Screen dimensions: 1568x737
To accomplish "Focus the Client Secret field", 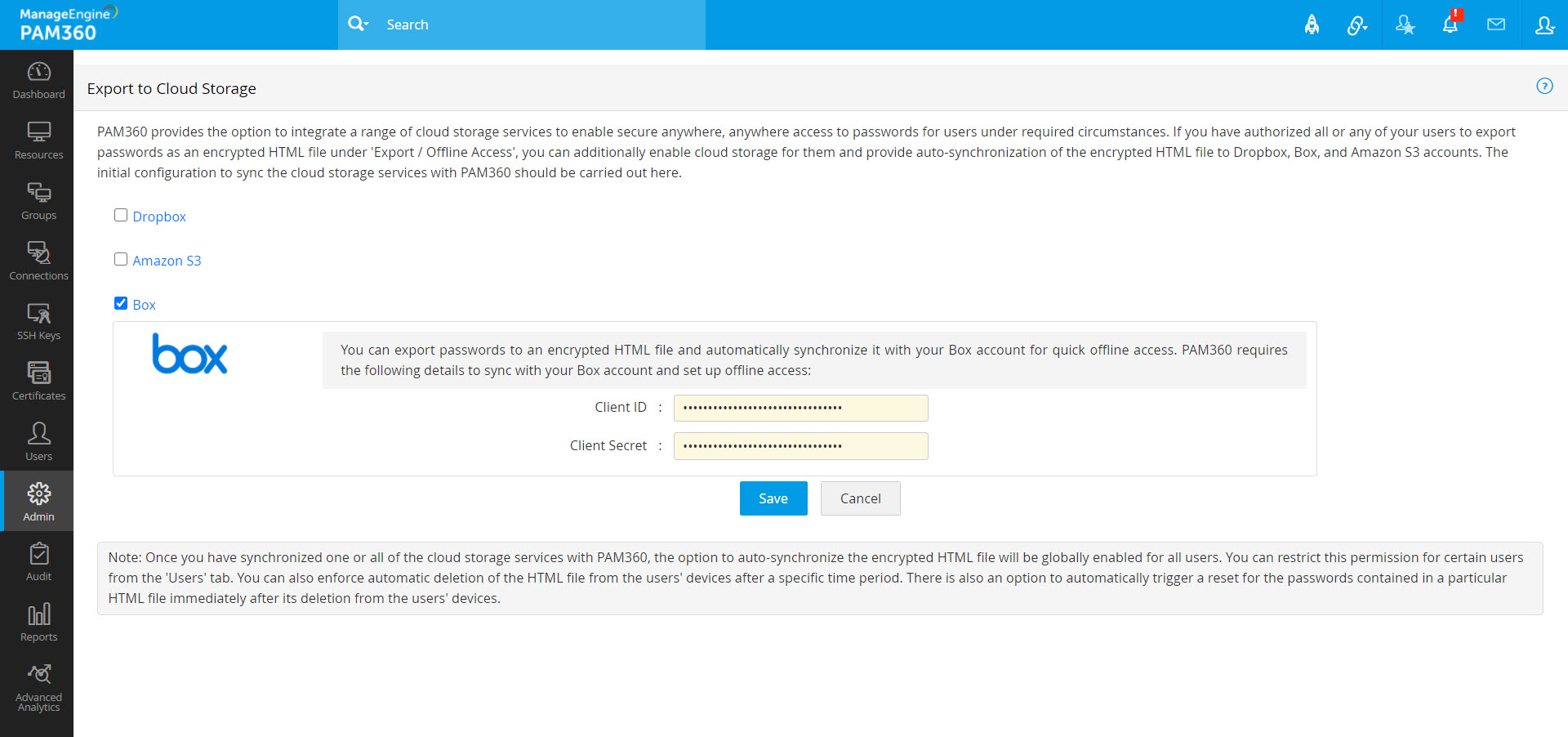I will coord(800,446).
